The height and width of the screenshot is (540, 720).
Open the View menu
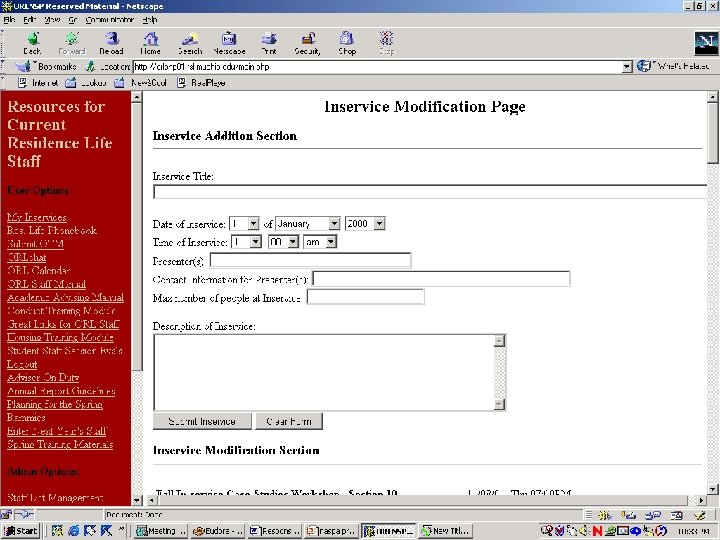point(52,20)
